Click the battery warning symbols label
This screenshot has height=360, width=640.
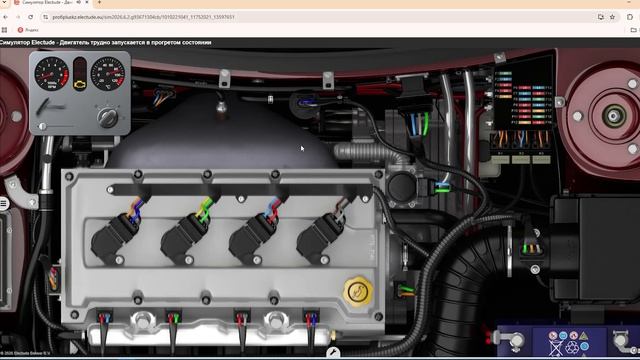click(x=569, y=342)
